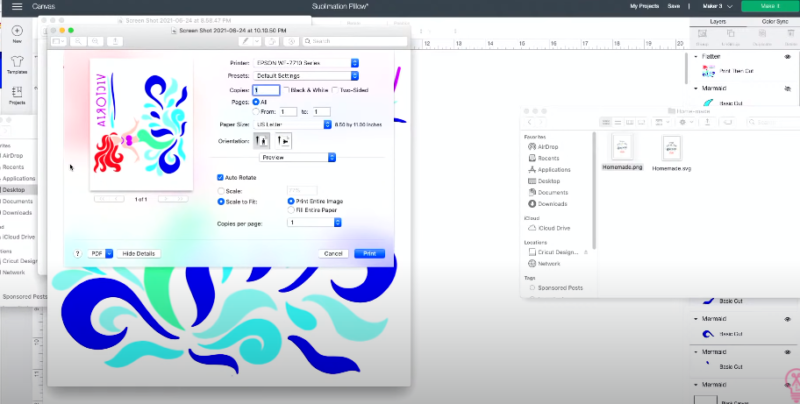
Task: Click the print dialog help question mark
Action: click(79, 253)
